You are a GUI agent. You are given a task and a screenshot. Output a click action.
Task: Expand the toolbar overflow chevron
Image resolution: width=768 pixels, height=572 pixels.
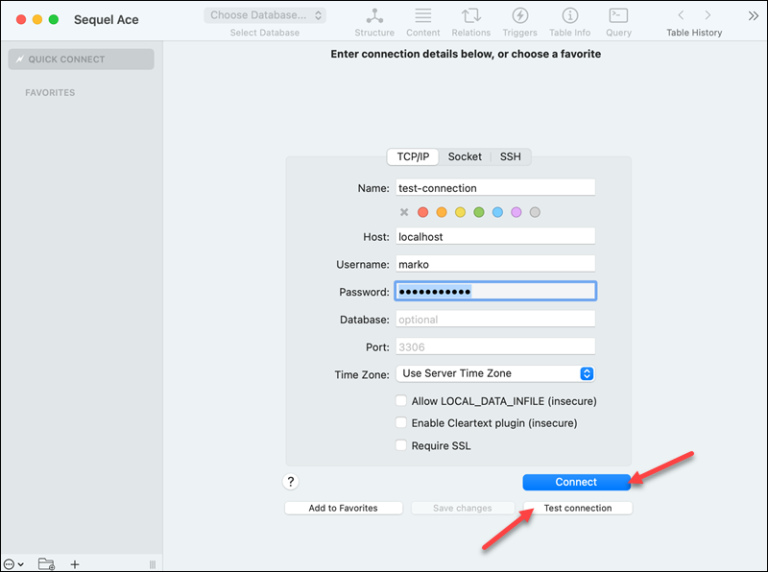[x=753, y=16]
